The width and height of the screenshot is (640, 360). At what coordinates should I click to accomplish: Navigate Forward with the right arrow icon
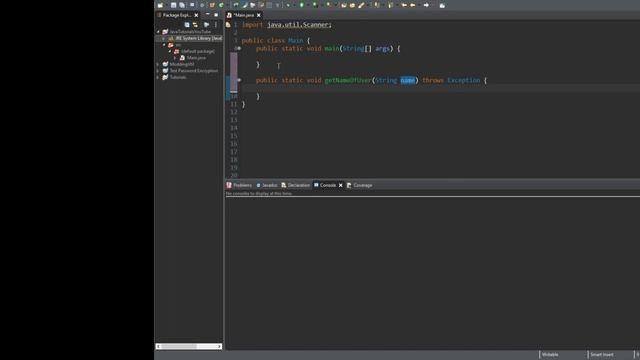(426, 5)
